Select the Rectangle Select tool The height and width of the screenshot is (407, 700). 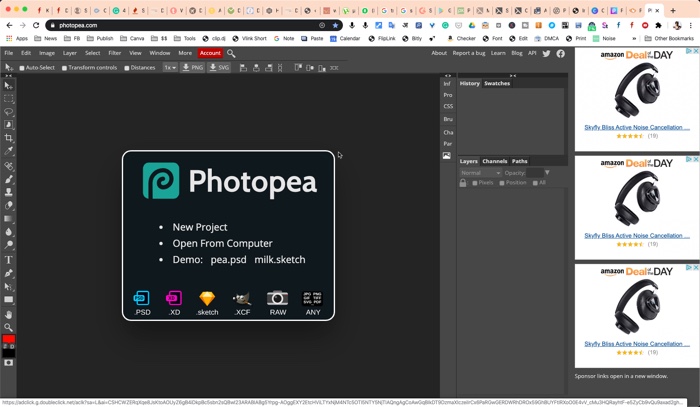8,99
